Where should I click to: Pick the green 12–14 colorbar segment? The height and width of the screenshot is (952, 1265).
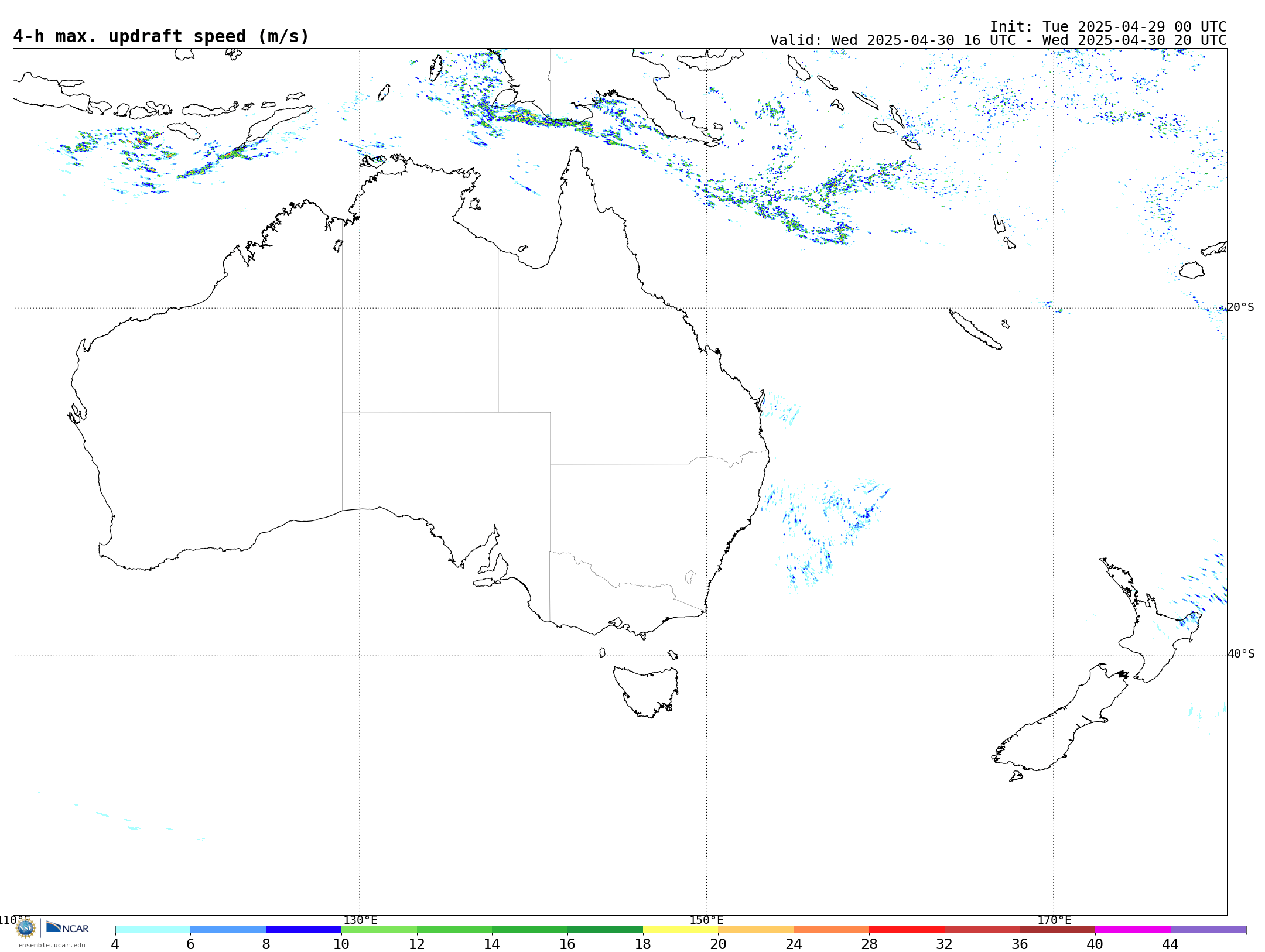[x=454, y=929]
